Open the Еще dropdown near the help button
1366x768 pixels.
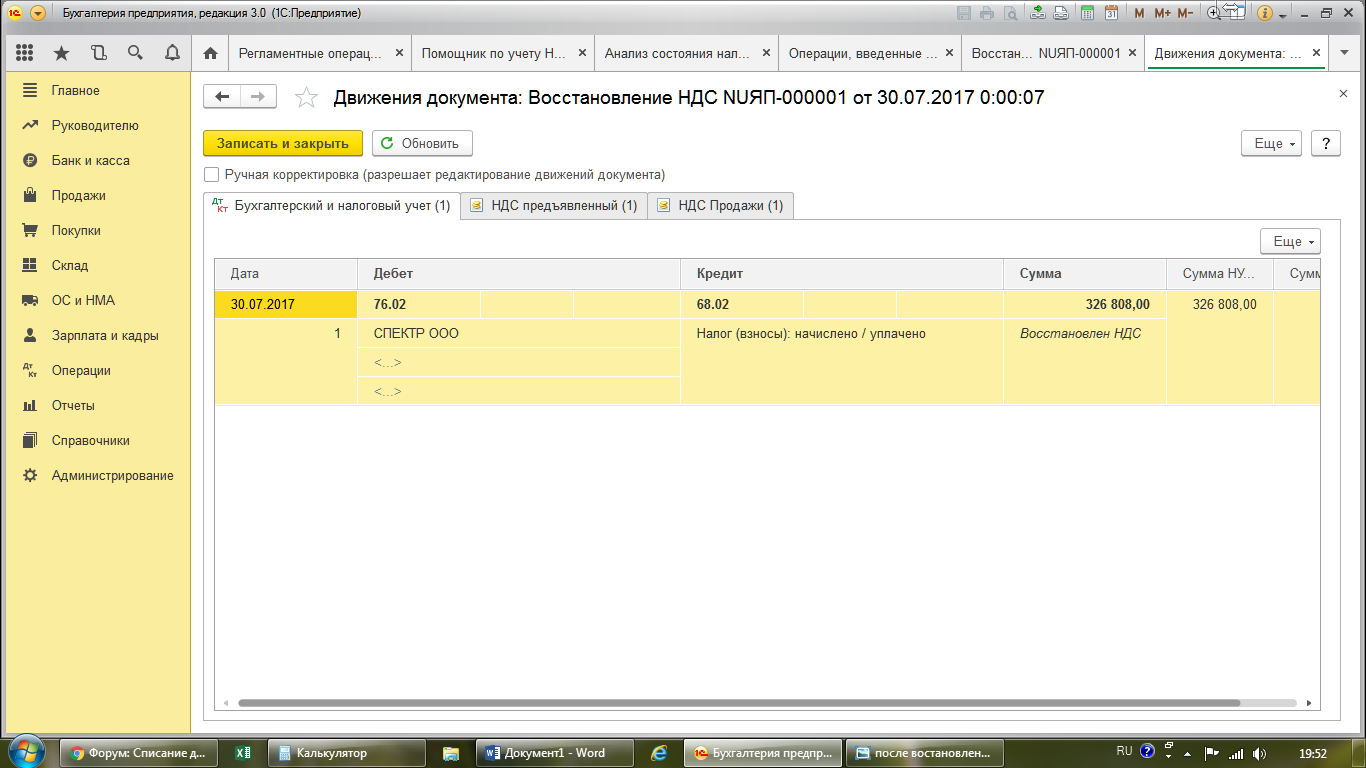(1271, 143)
